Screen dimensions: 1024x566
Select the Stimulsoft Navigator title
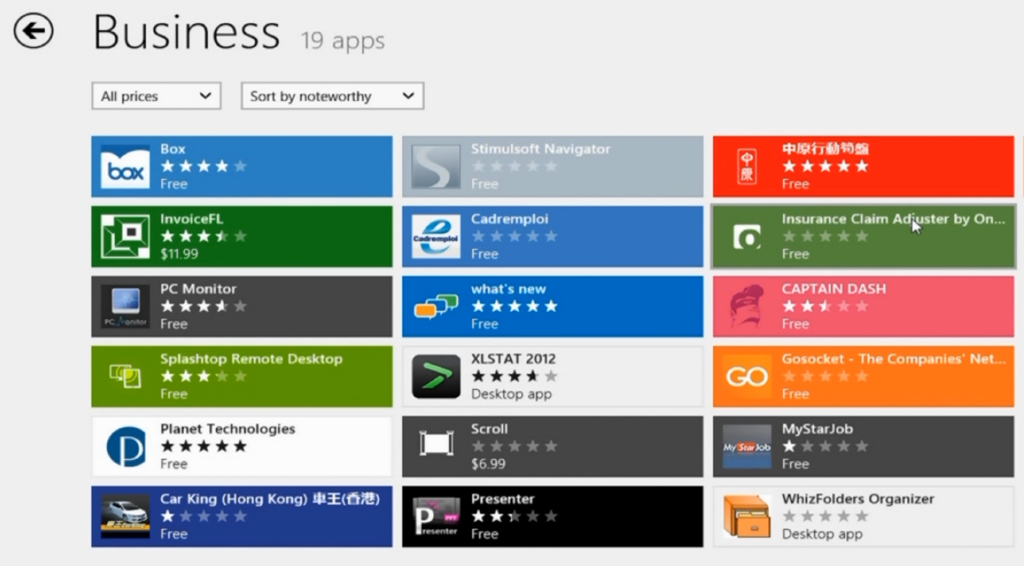tap(541, 149)
